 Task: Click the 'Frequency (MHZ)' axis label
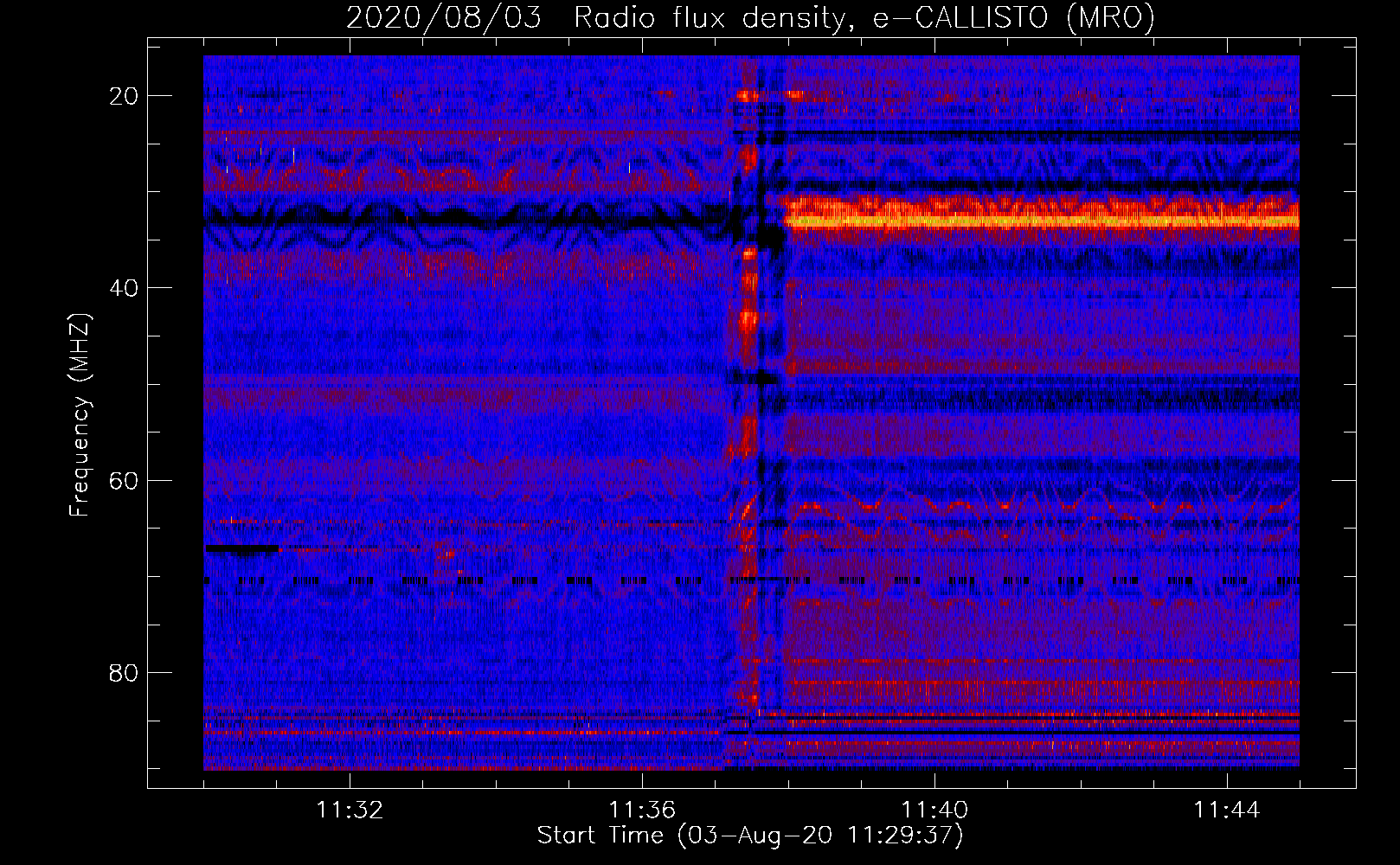(x=80, y=414)
